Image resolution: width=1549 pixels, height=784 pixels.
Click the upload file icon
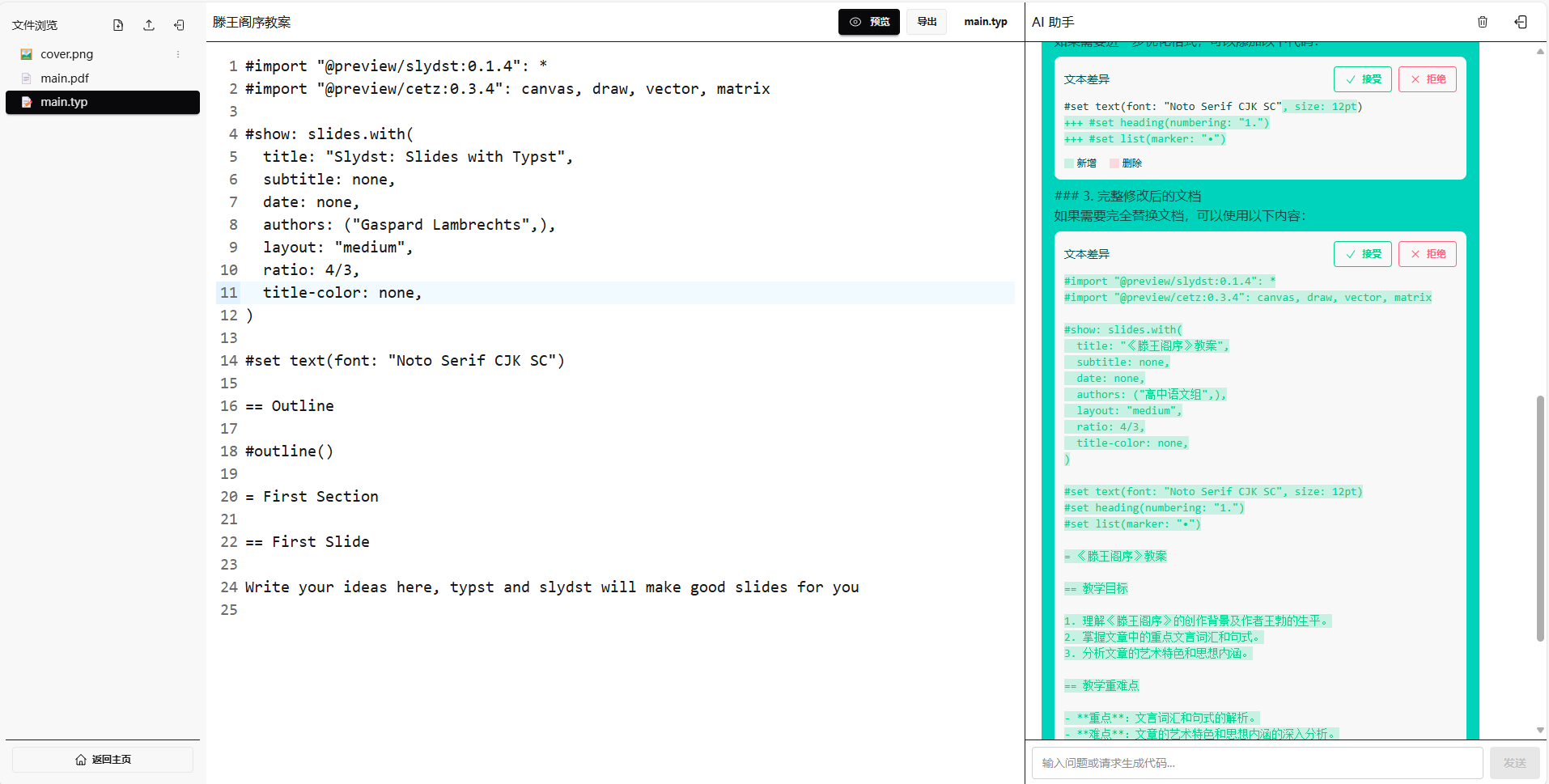pos(149,25)
